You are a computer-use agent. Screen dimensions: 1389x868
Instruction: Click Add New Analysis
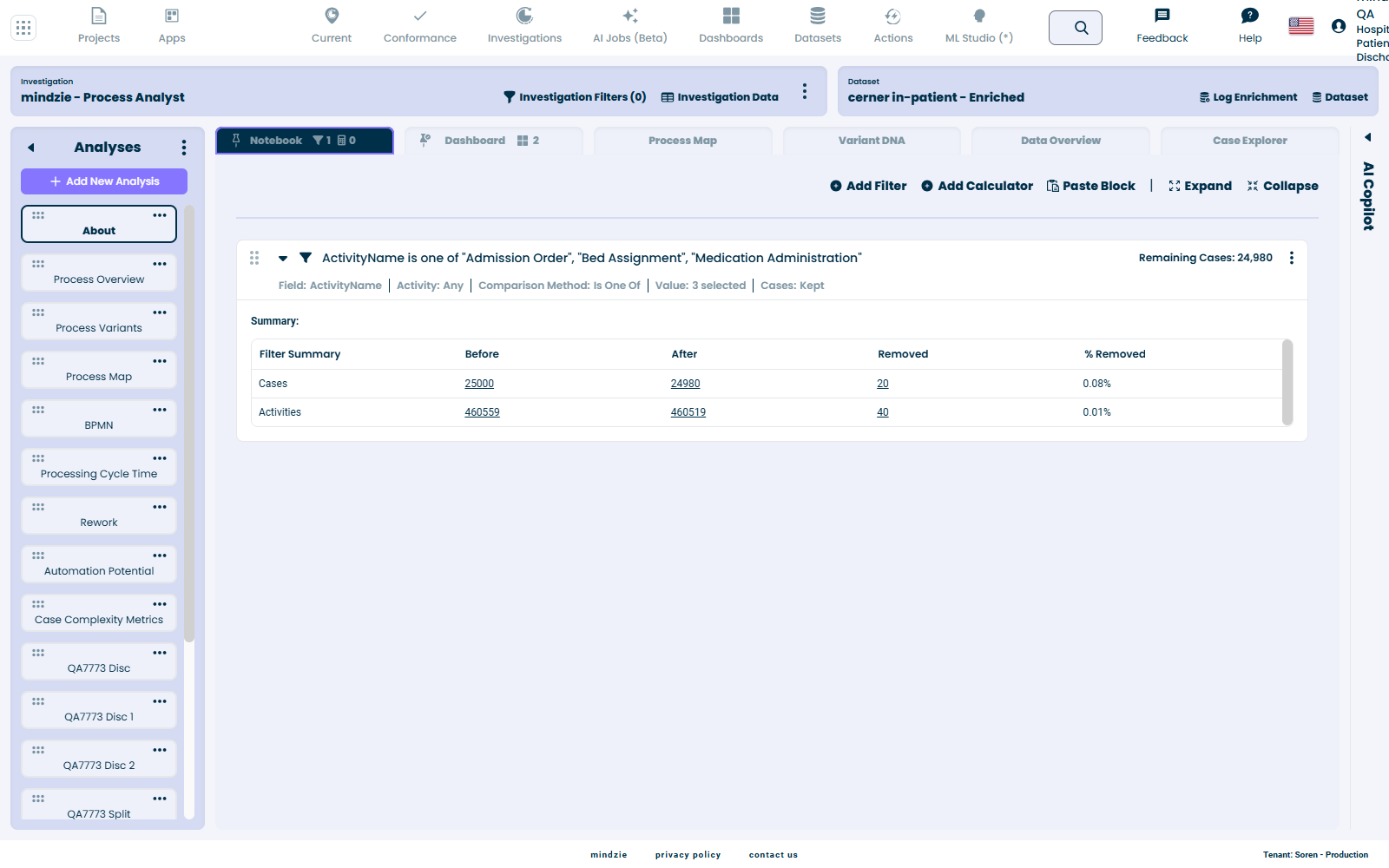coord(104,181)
